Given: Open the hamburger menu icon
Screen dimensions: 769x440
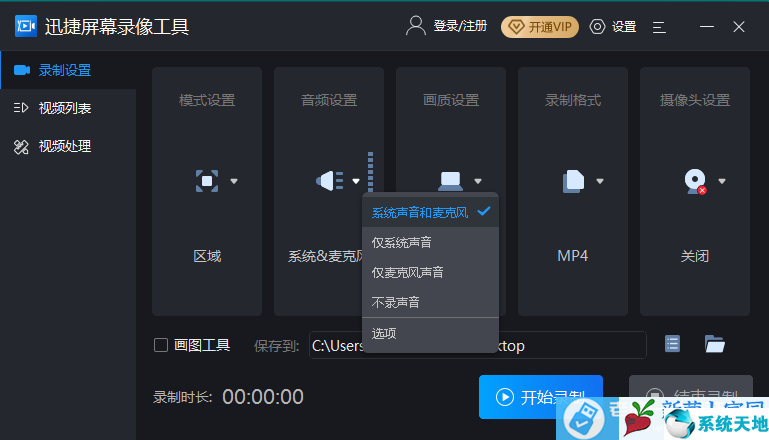Looking at the screenshot, I should 659,27.
